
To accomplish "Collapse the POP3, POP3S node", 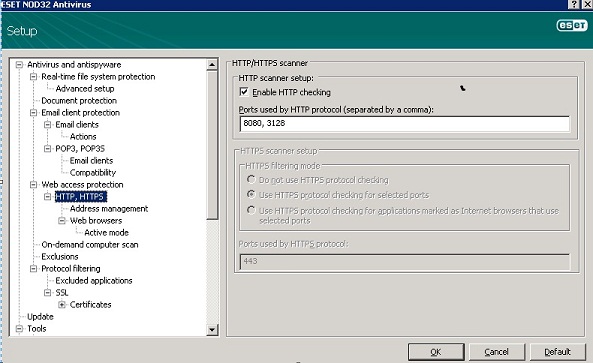I will 47,149.
